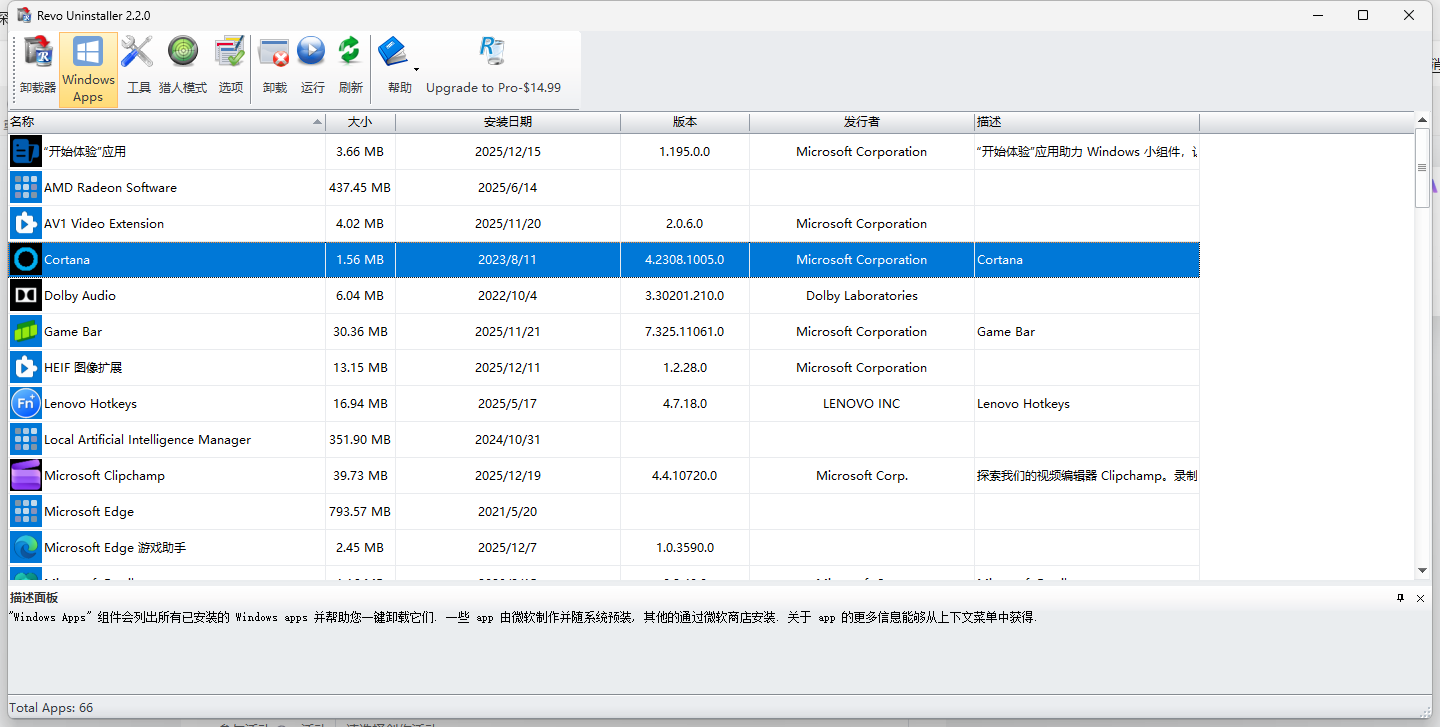Click the Microsoft Corp. publisher cell
Viewport: 1440px width, 727px height.
(862, 476)
